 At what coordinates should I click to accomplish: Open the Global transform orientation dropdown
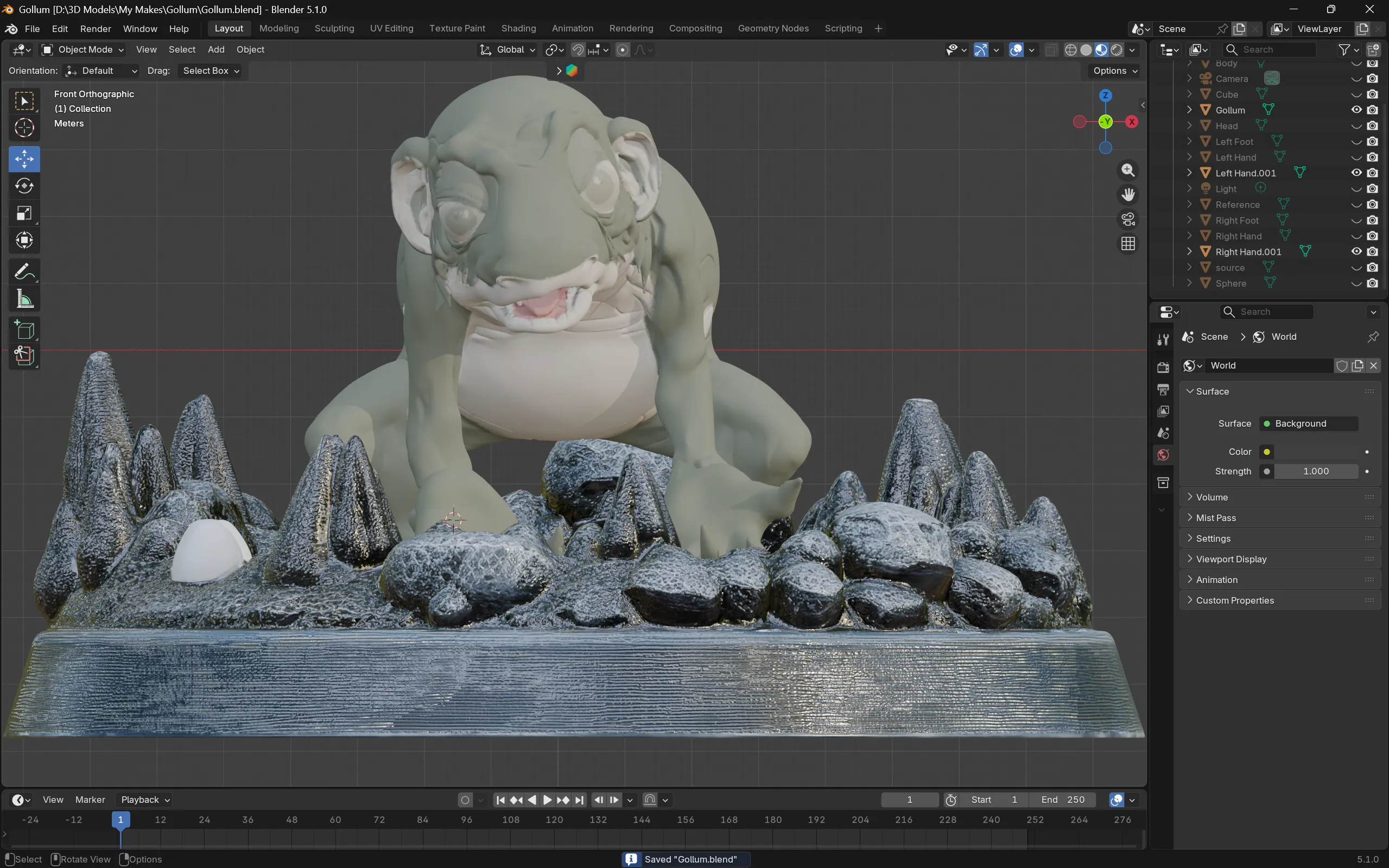click(x=508, y=50)
